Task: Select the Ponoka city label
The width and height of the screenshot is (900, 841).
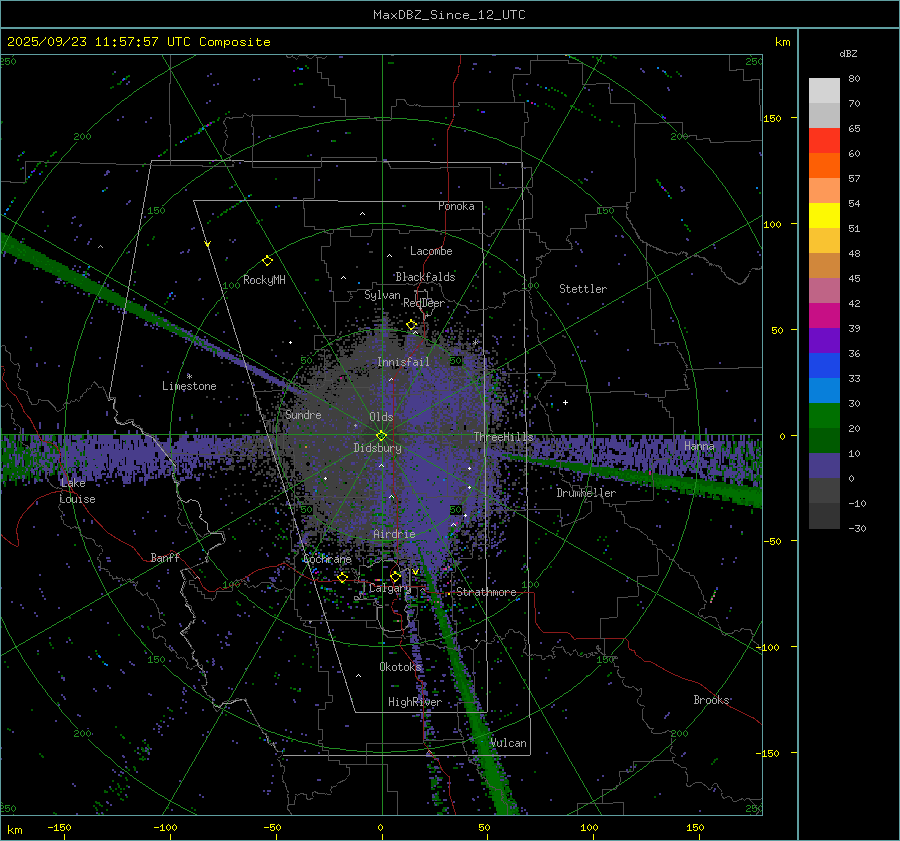Action: coord(456,206)
